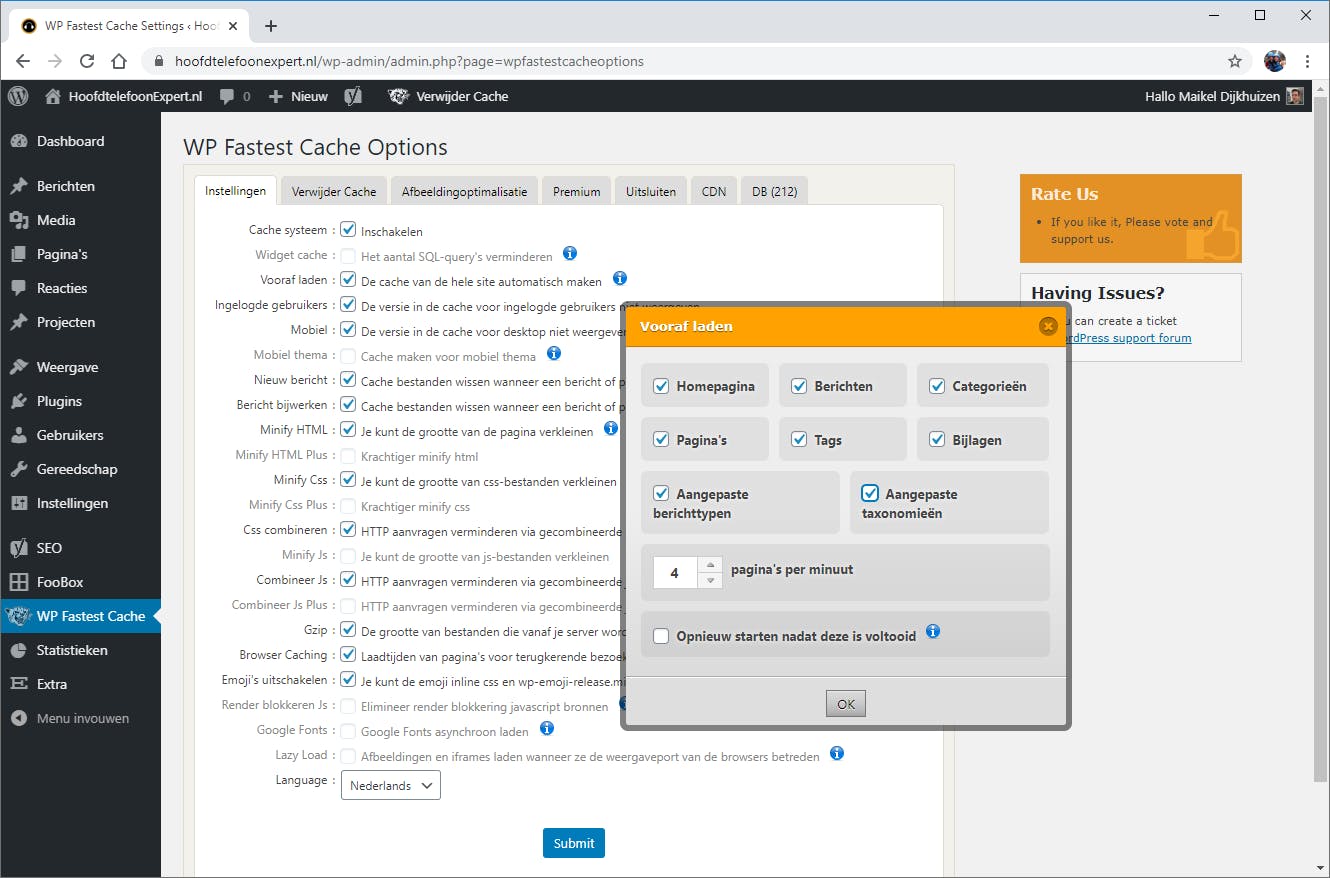Open the WP Fastest Cache menu item
Screen dimensions: 1330x878
tap(80, 616)
